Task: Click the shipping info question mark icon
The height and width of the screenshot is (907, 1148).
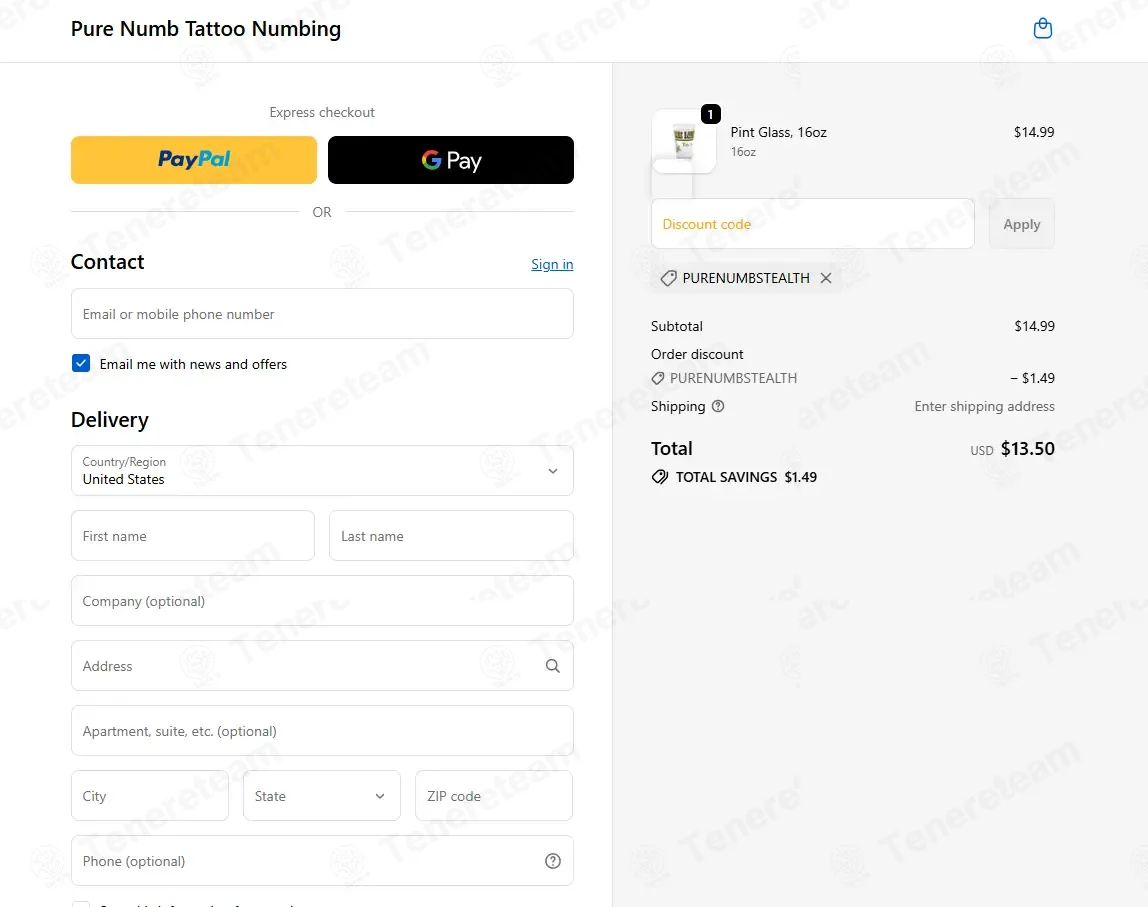Action: (x=718, y=406)
